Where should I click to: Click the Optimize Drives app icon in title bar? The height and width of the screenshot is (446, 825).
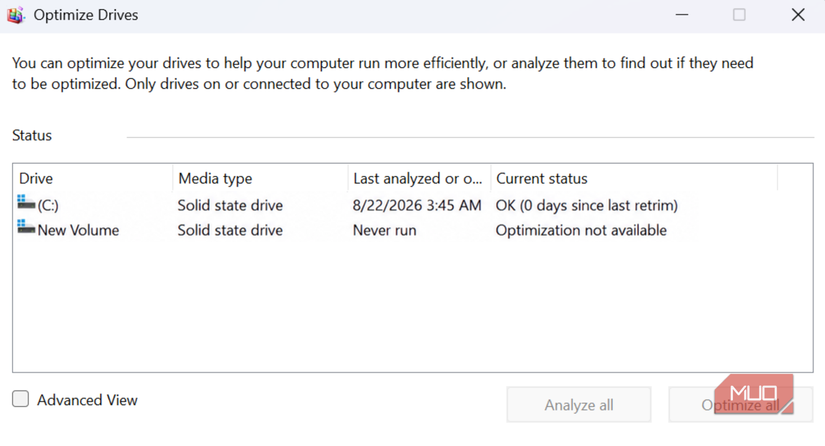coord(16,15)
